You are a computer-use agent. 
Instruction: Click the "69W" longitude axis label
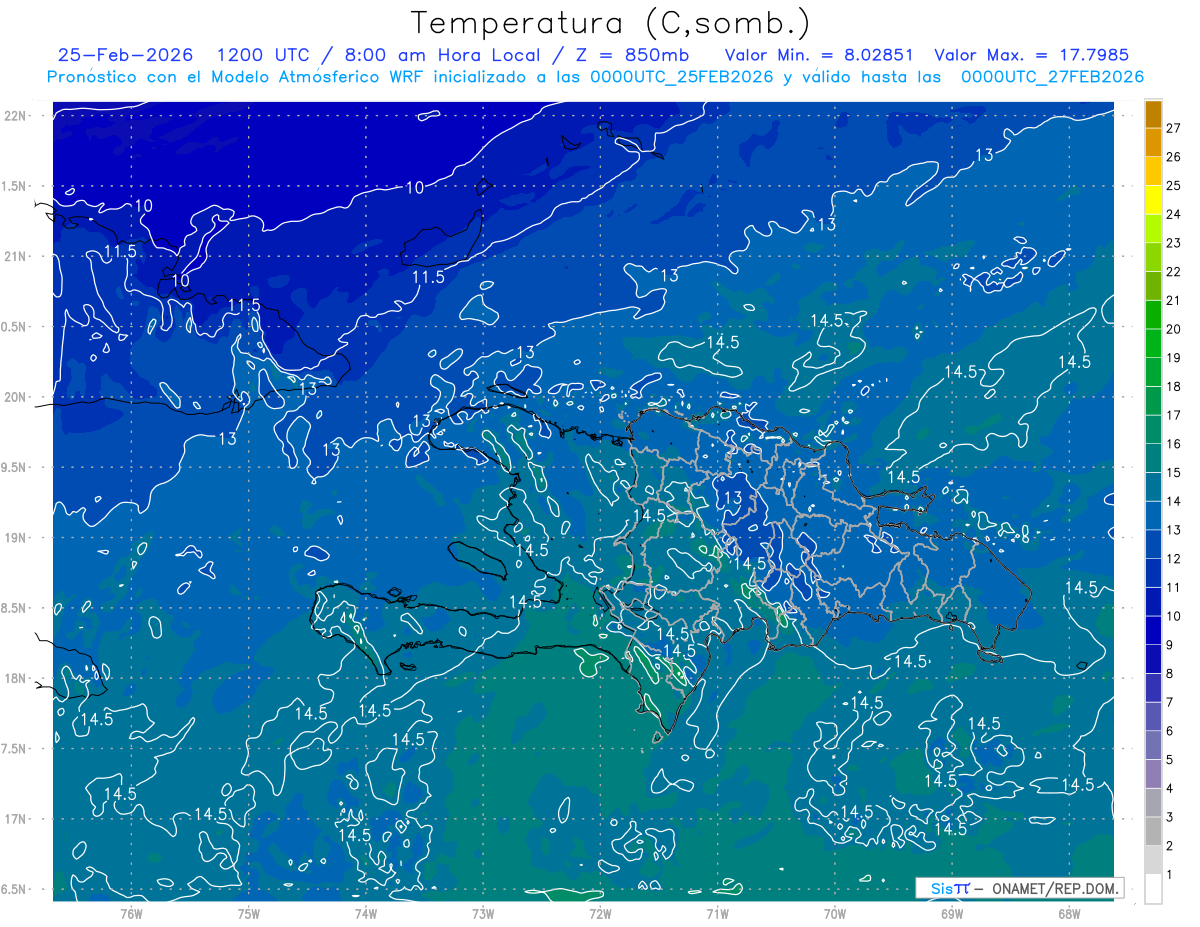[x=952, y=913]
